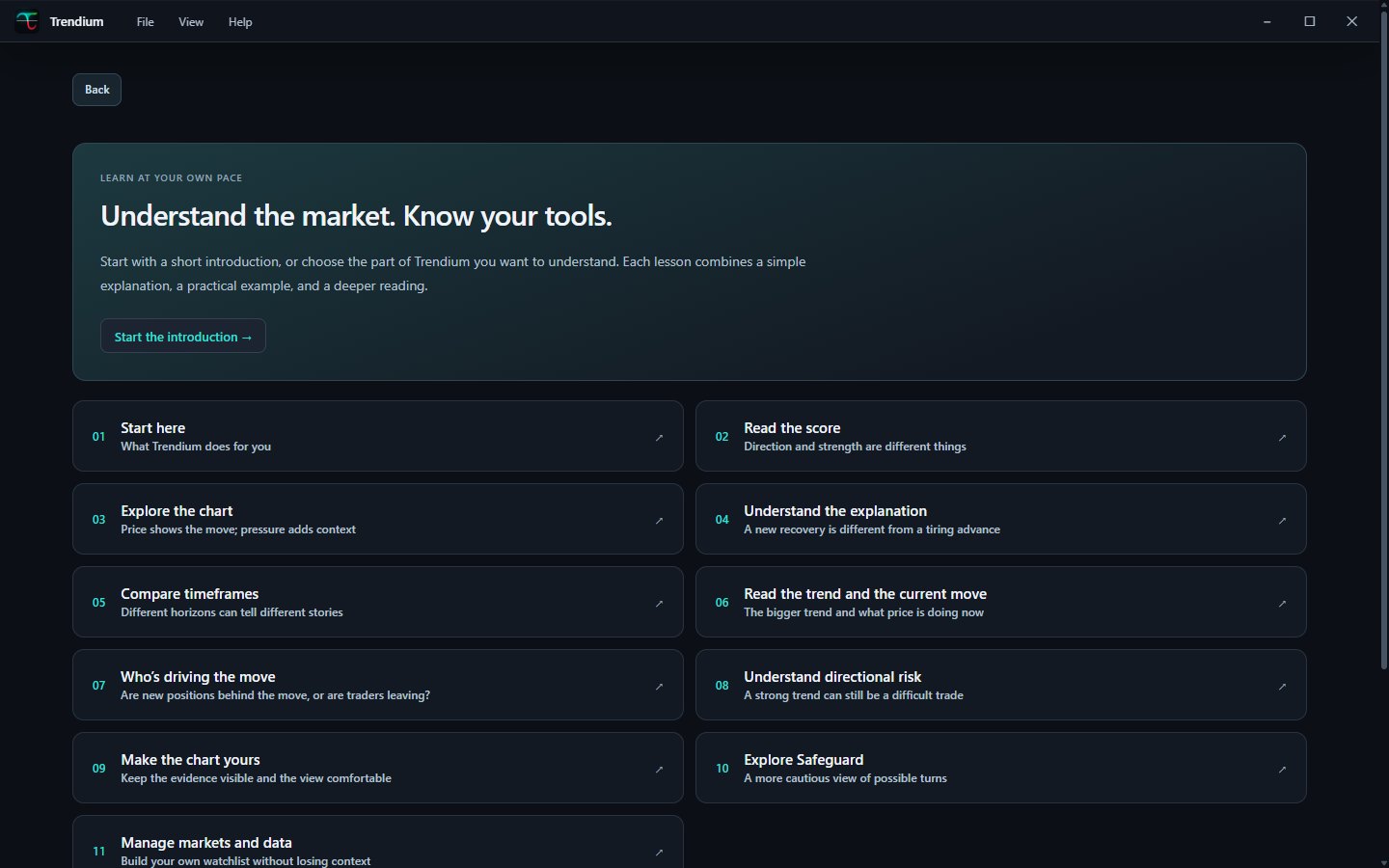Click 'A strong trend can still be a difficult trade'

(854, 695)
